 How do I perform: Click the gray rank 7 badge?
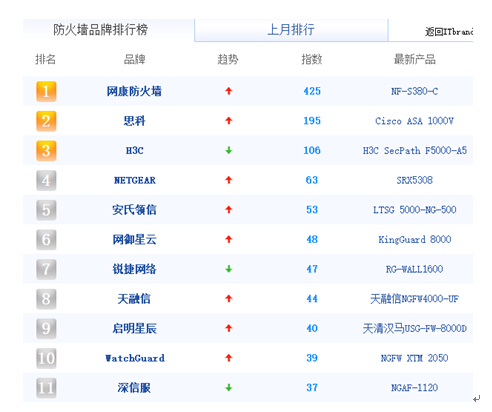46,269
